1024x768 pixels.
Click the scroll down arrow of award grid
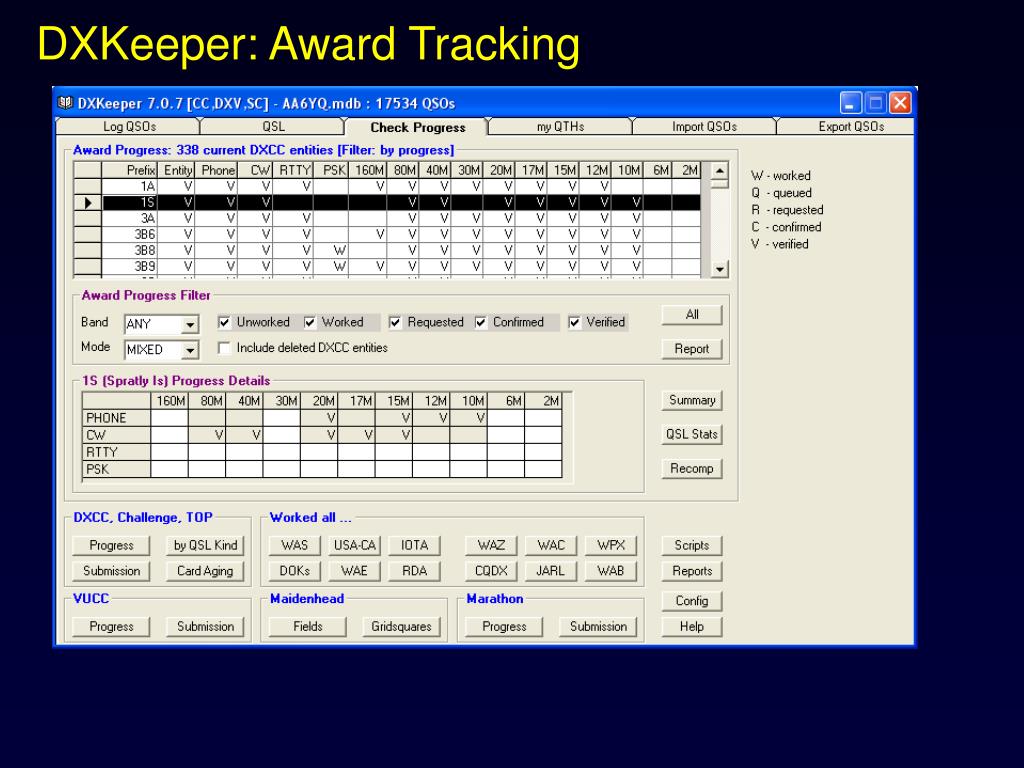[x=719, y=268]
